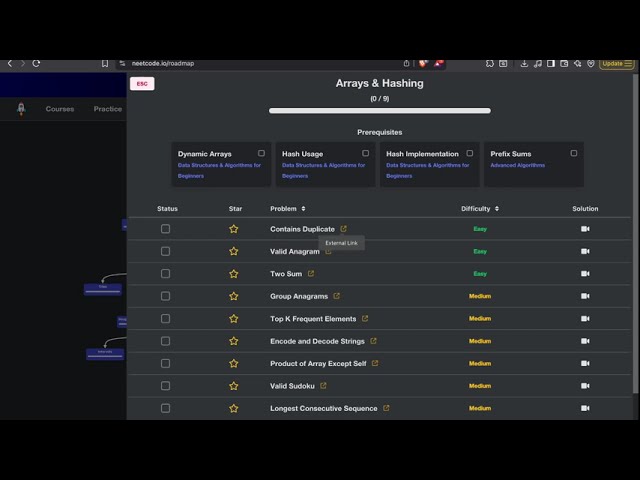The width and height of the screenshot is (640, 480).
Task: Sort by the Problem column arrows
Action: [303, 209]
